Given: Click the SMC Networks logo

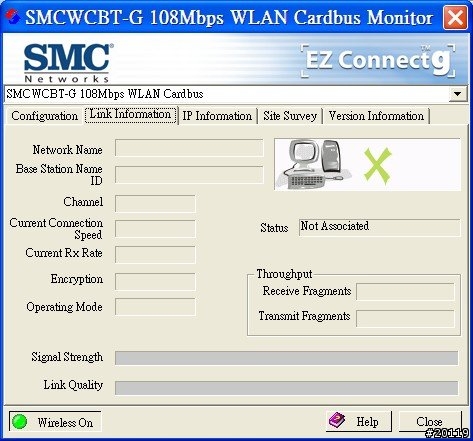Looking at the screenshot, I should (x=68, y=63).
